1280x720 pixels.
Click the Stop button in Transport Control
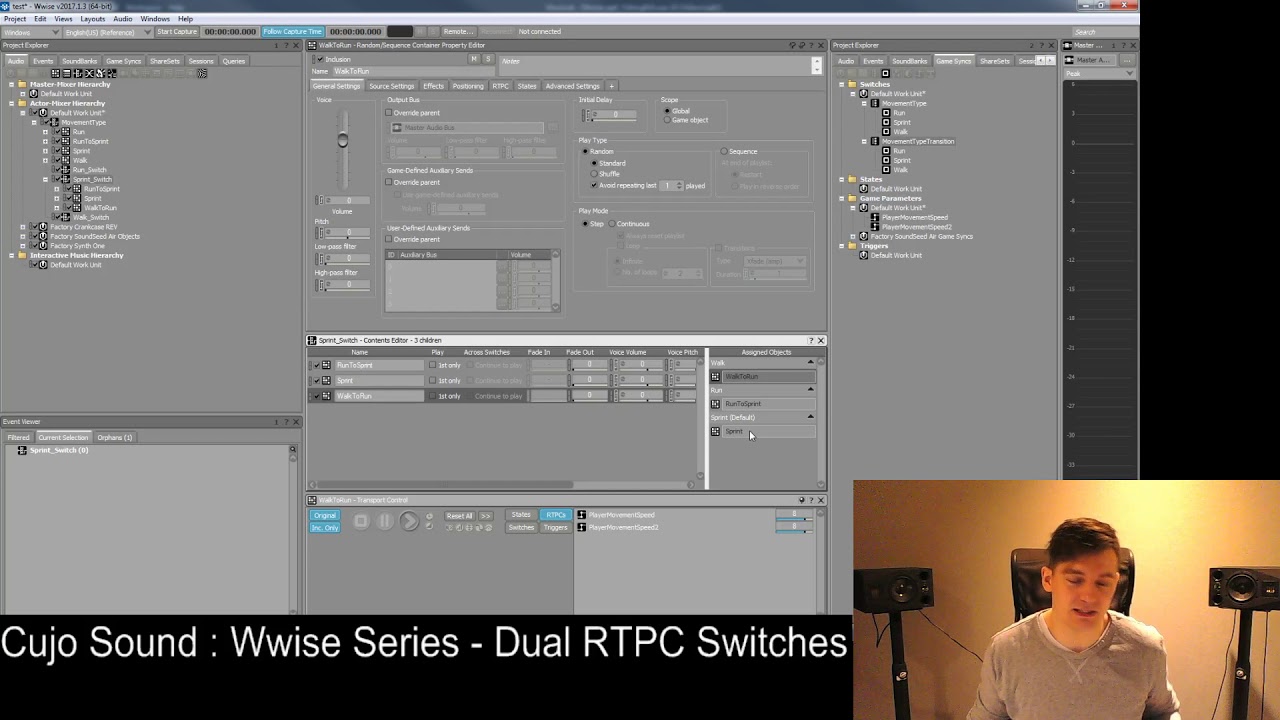pos(361,520)
